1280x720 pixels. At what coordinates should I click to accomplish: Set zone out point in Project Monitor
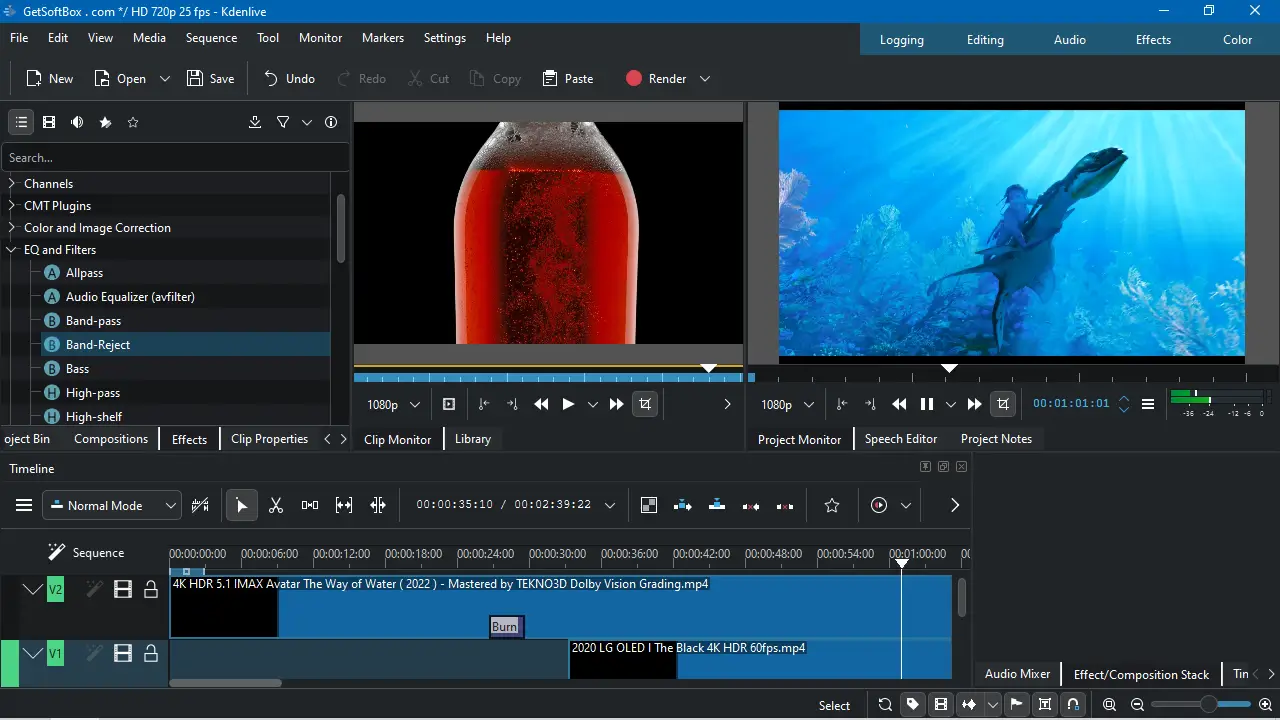tap(870, 404)
